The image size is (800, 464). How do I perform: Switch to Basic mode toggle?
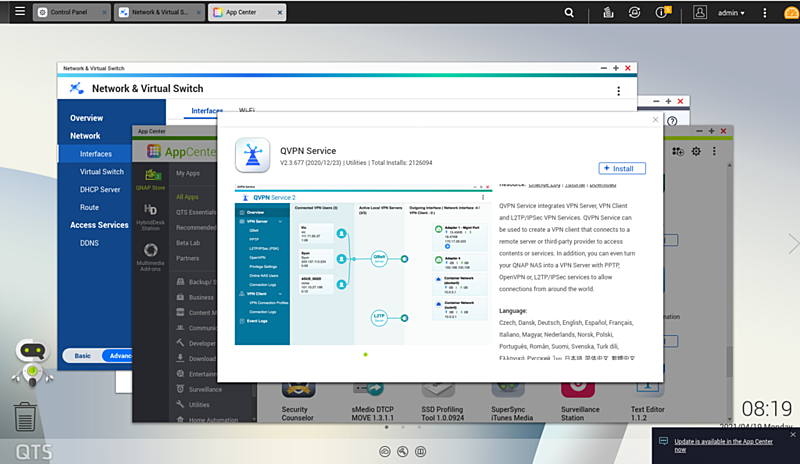click(x=83, y=356)
